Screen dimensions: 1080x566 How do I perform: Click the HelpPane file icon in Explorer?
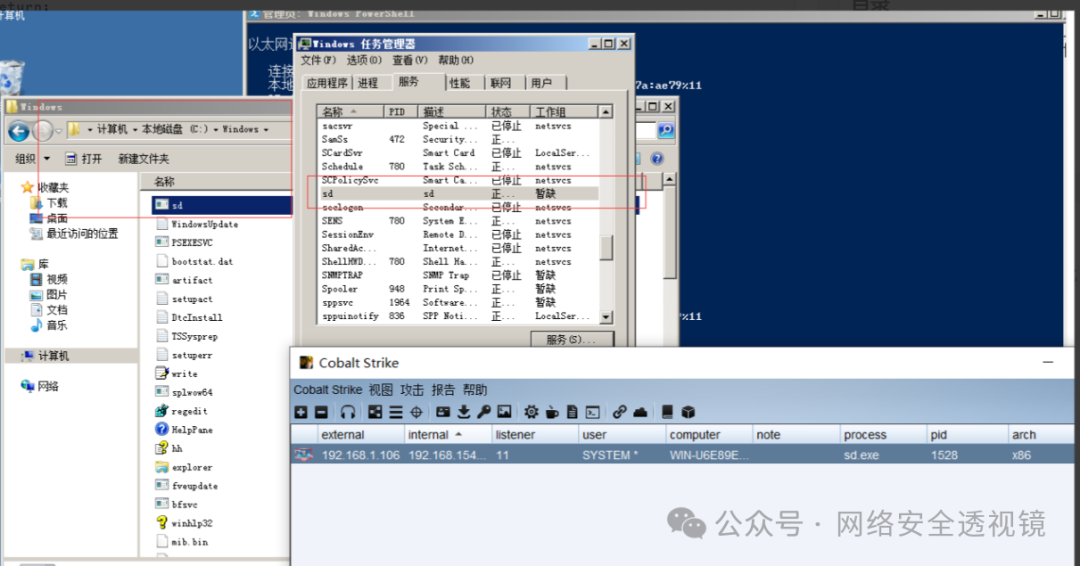(161, 429)
